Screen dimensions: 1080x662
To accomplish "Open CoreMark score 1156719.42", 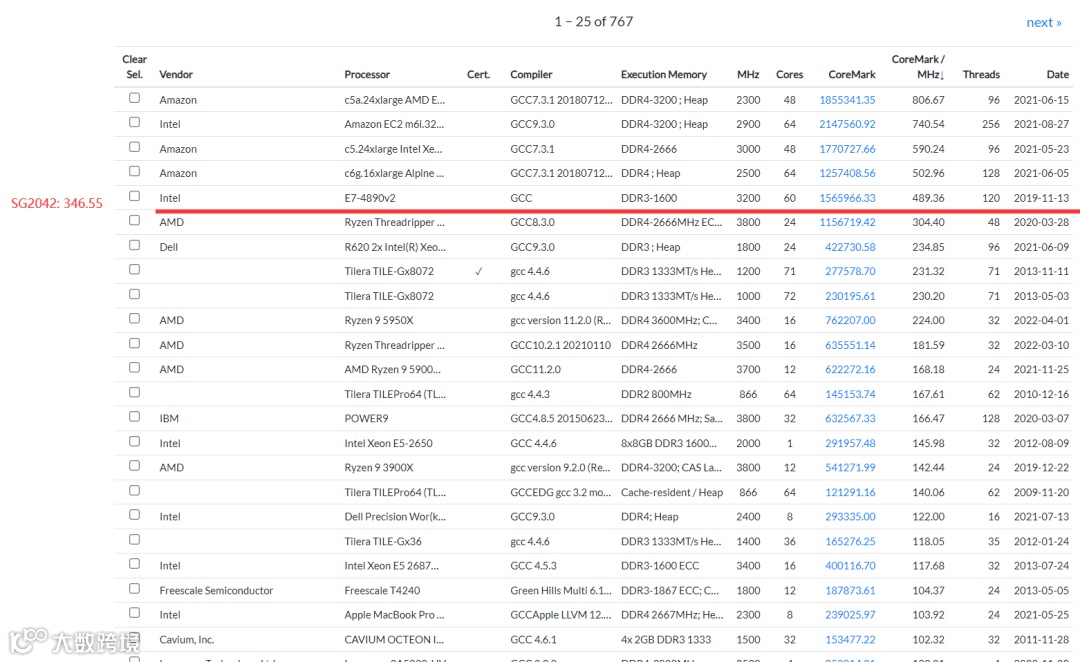I will click(x=847, y=222).
